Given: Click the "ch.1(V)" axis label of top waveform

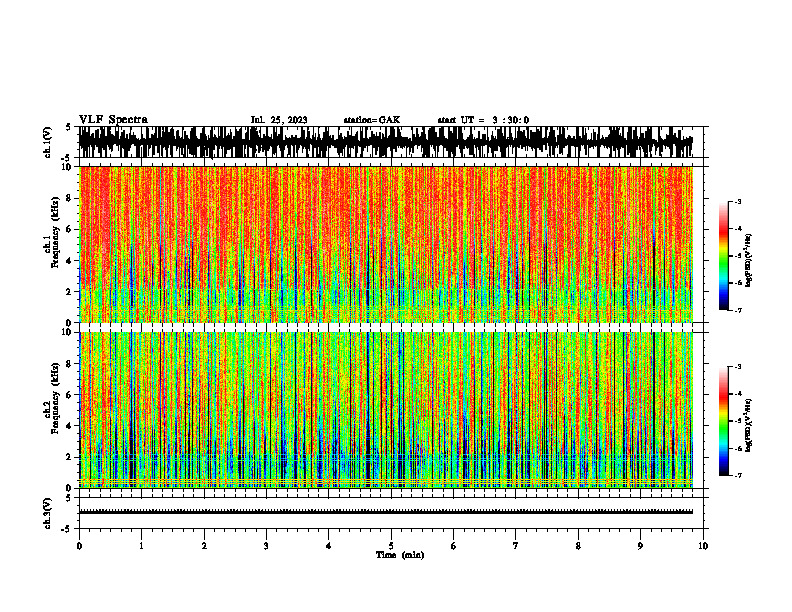Looking at the screenshot, I should click(x=48, y=142).
